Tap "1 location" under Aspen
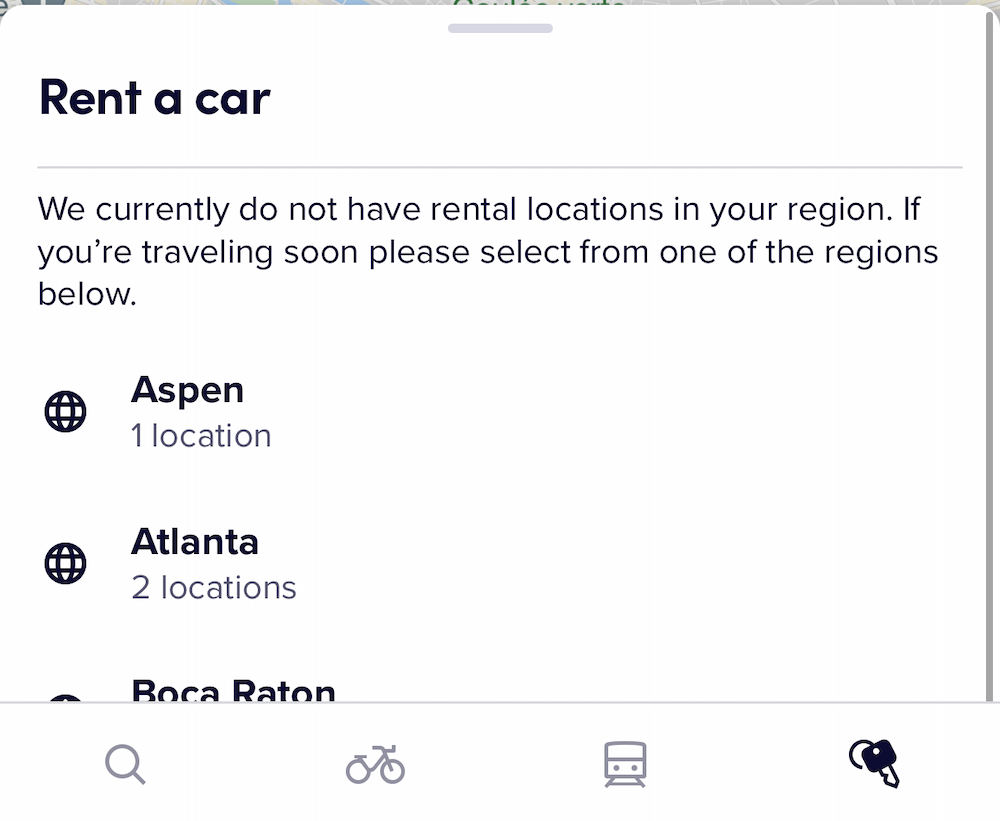Image resolution: width=1000 pixels, height=821 pixels. coord(201,435)
